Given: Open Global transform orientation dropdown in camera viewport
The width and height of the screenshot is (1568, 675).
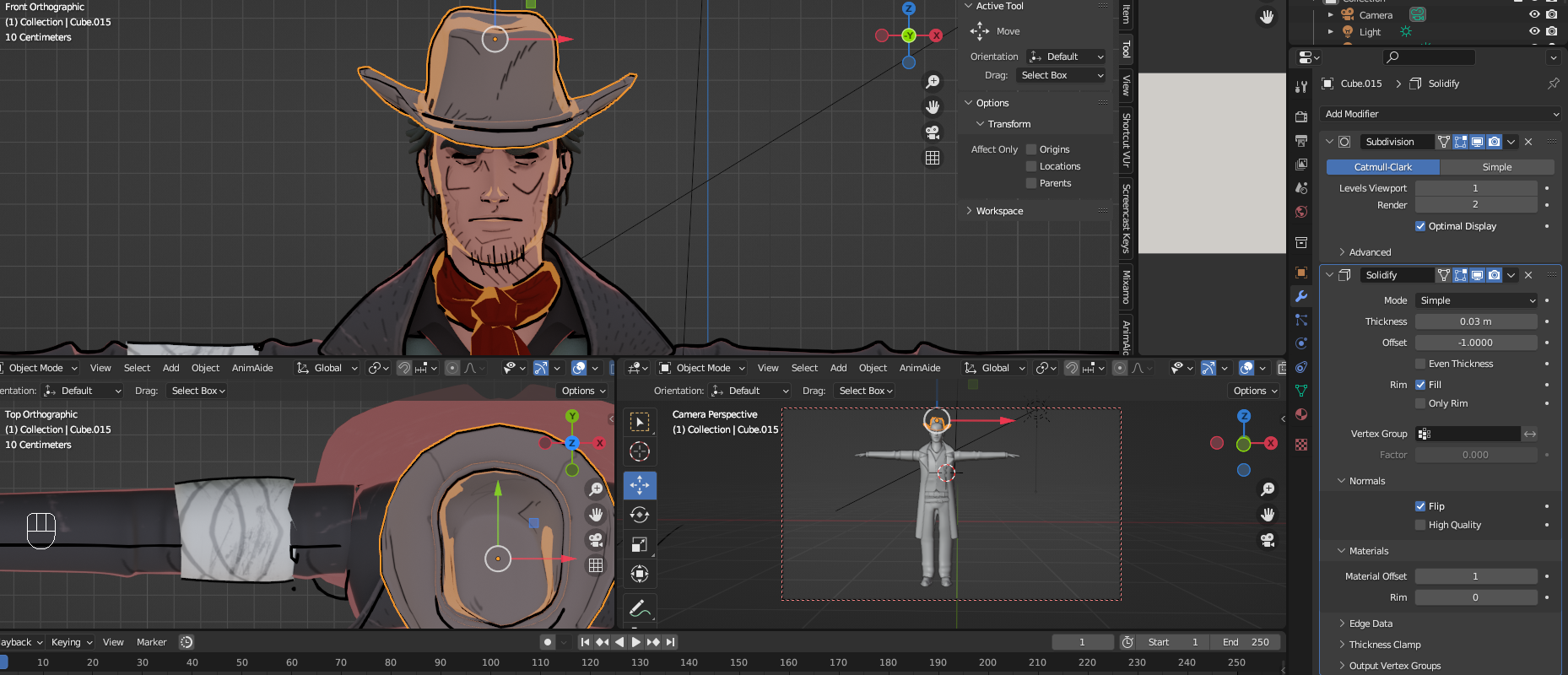Looking at the screenshot, I should [x=994, y=368].
